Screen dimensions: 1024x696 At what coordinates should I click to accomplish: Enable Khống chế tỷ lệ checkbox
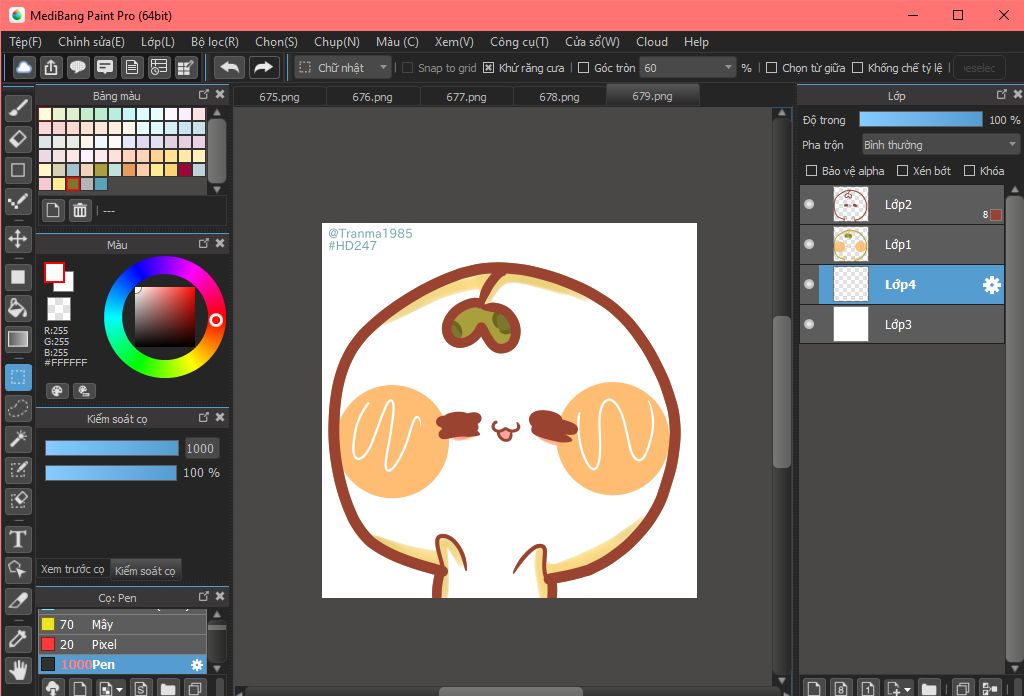point(857,68)
